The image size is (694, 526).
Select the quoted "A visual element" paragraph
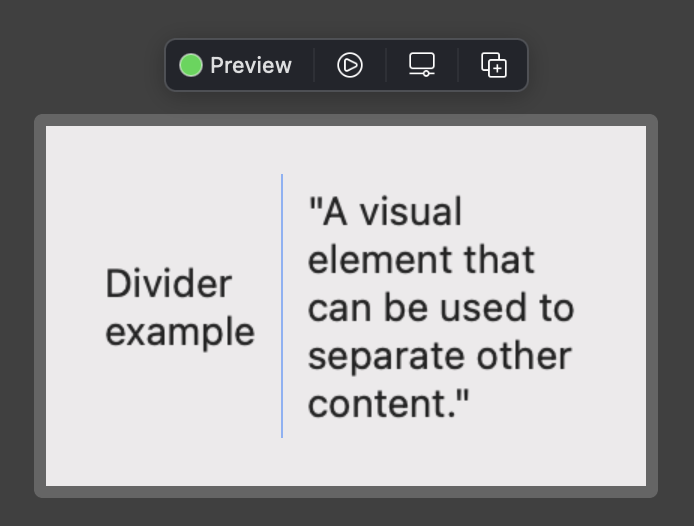point(441,307)
